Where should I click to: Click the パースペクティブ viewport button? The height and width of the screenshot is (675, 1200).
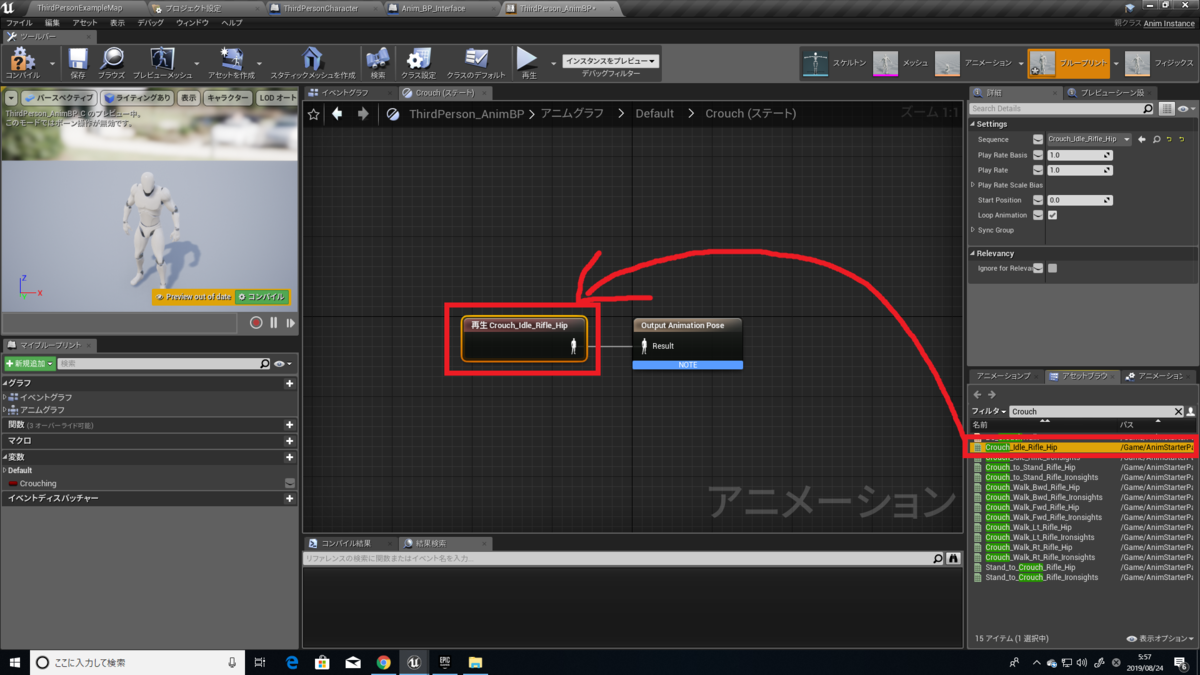point(58,98)
